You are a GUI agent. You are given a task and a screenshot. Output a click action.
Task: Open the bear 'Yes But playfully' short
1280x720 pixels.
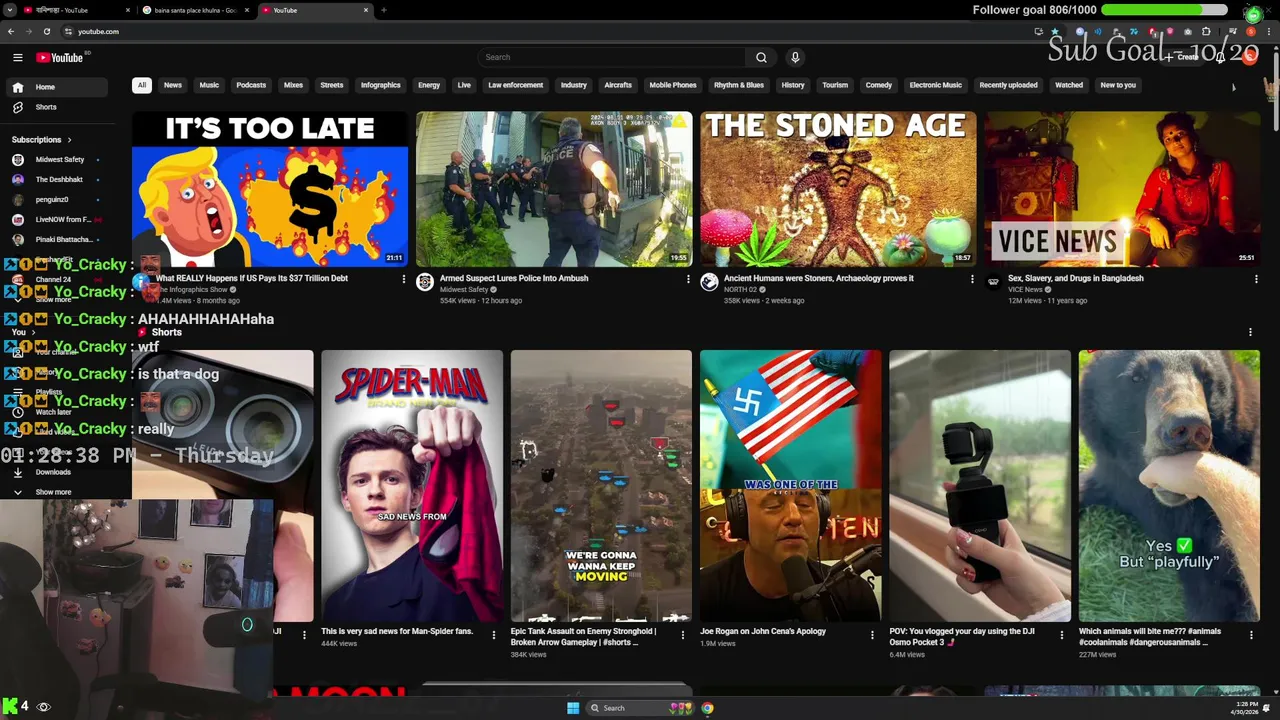click(1169, 486)
